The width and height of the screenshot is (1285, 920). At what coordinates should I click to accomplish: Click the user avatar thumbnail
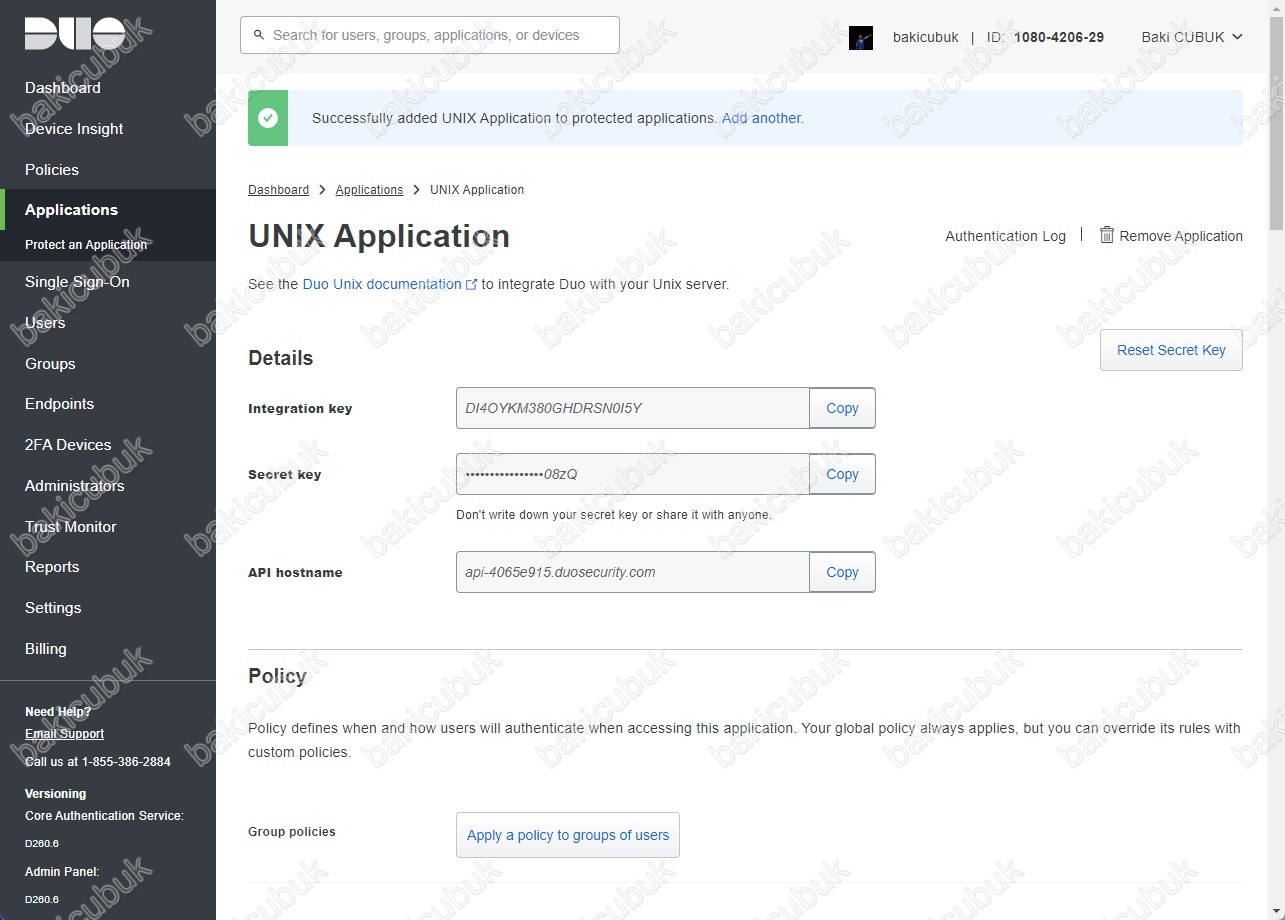pos(861,38)
